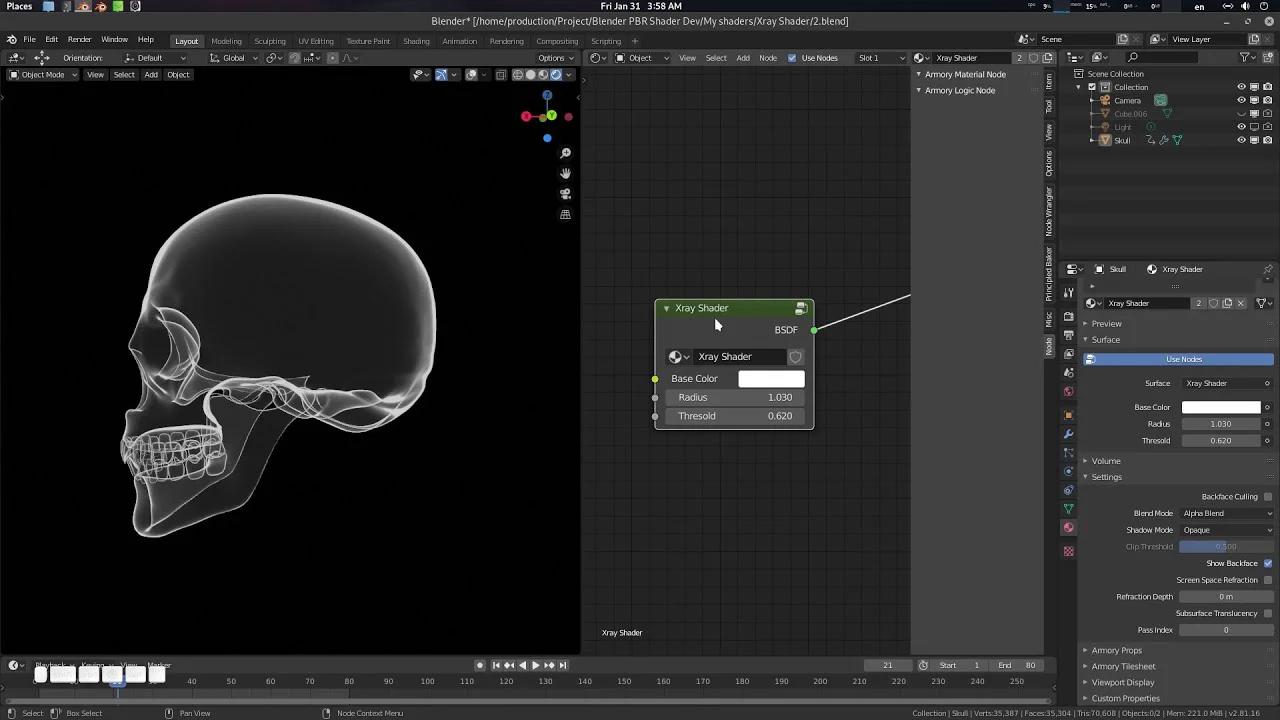Image resolution: width=1280 pixels, height=720 pixels.
Task: Enable the Screen Space Refraction checkbox
Action: click(1268, 580)
